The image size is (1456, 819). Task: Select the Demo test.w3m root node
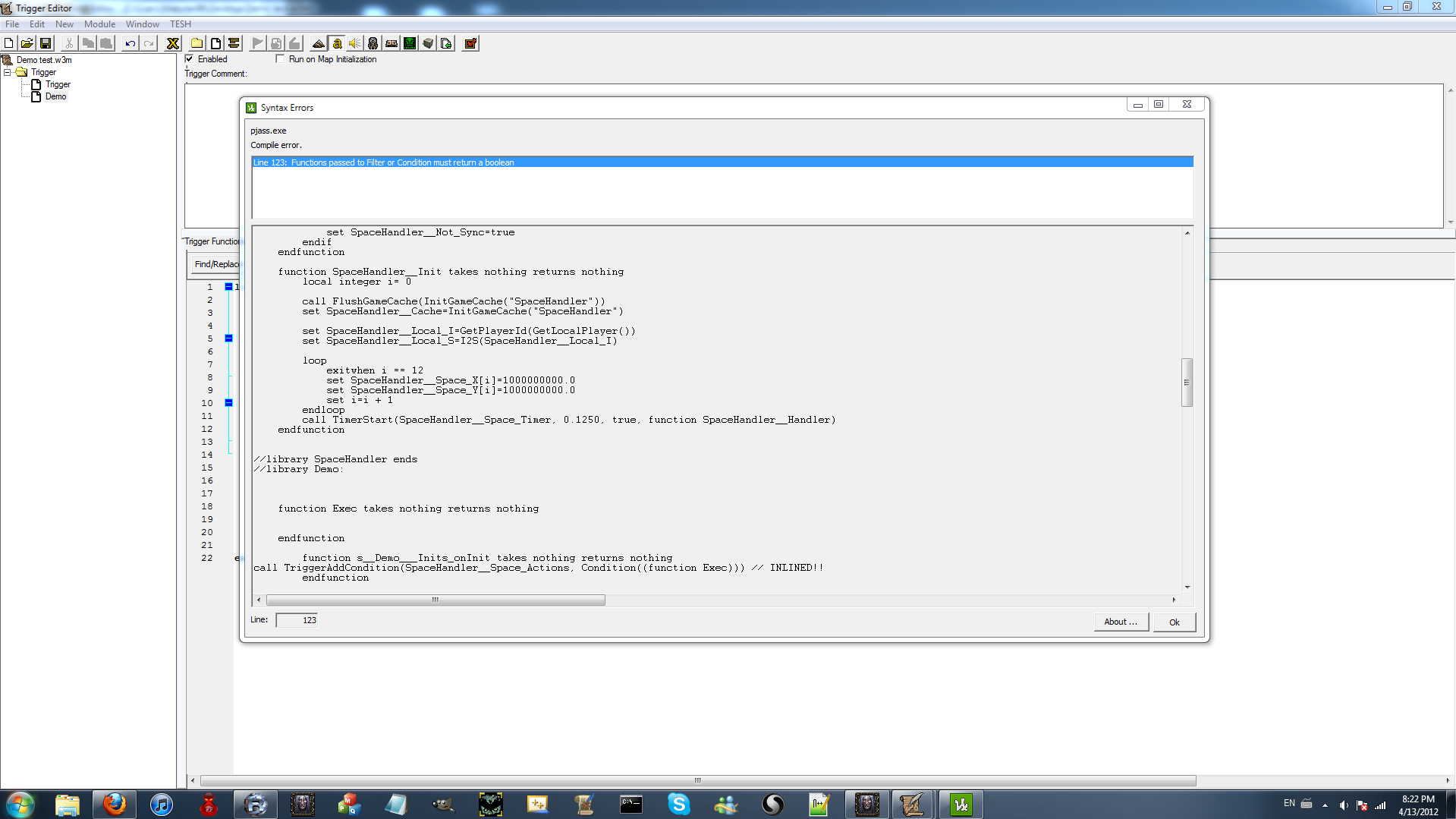click(44, 60)
